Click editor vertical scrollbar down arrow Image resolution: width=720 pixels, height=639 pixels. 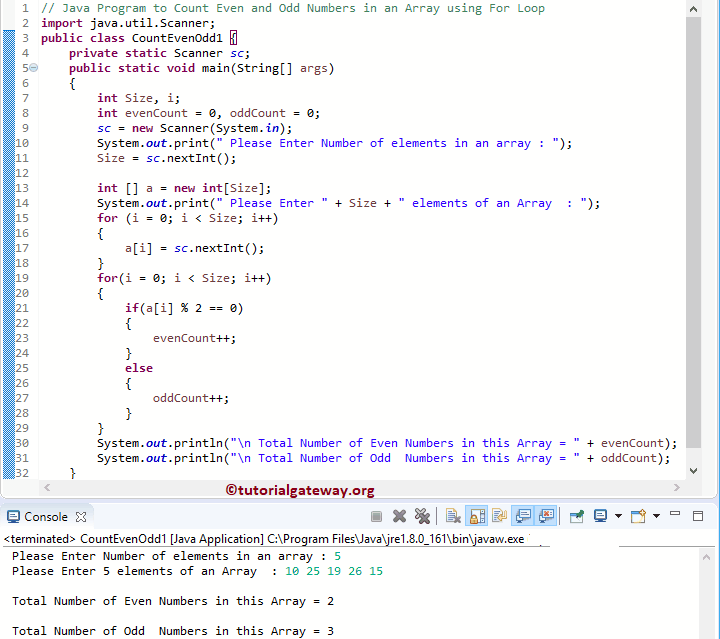[693, 471]
